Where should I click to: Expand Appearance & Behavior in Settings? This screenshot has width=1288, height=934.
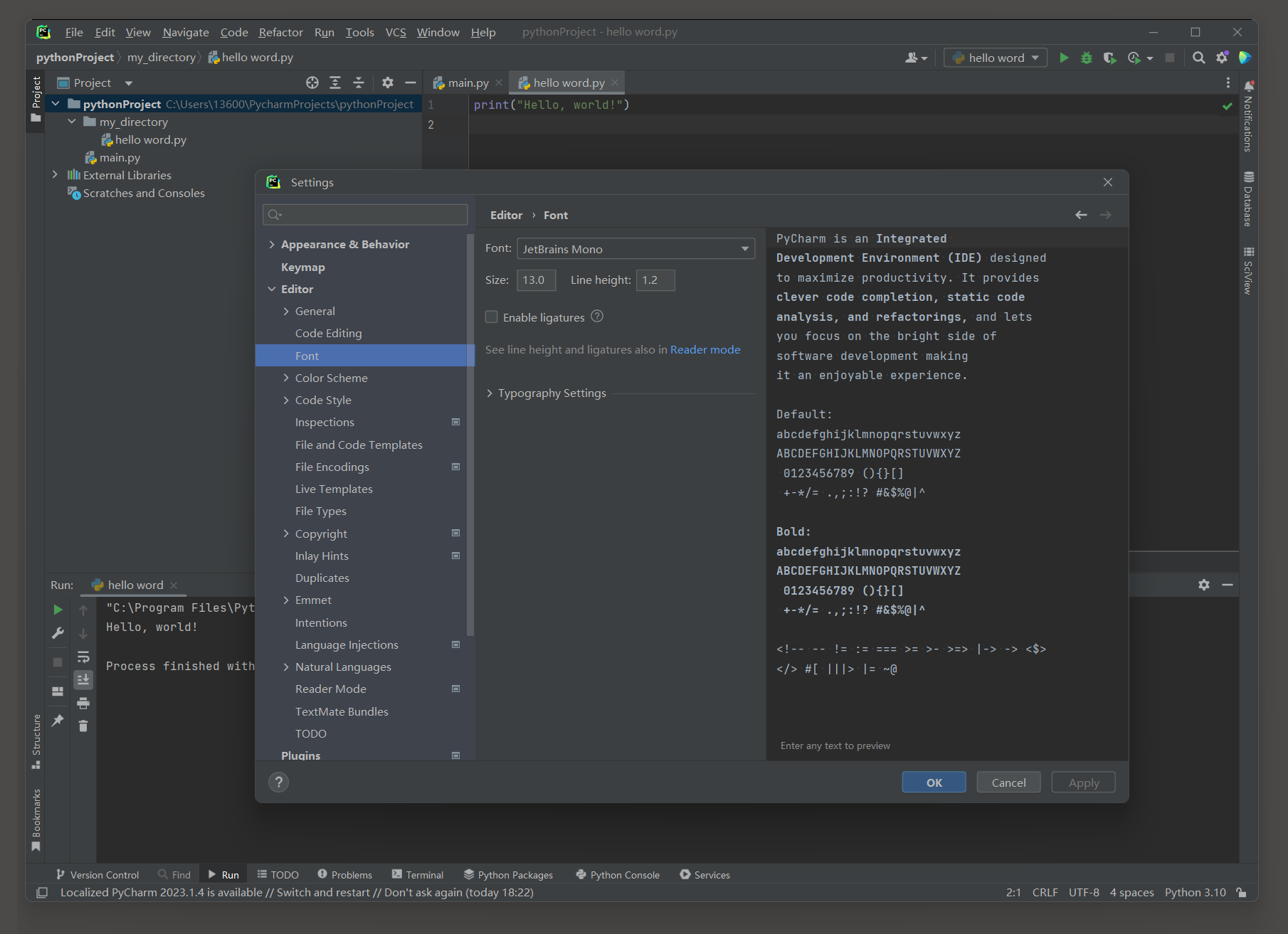pos(272,245)
